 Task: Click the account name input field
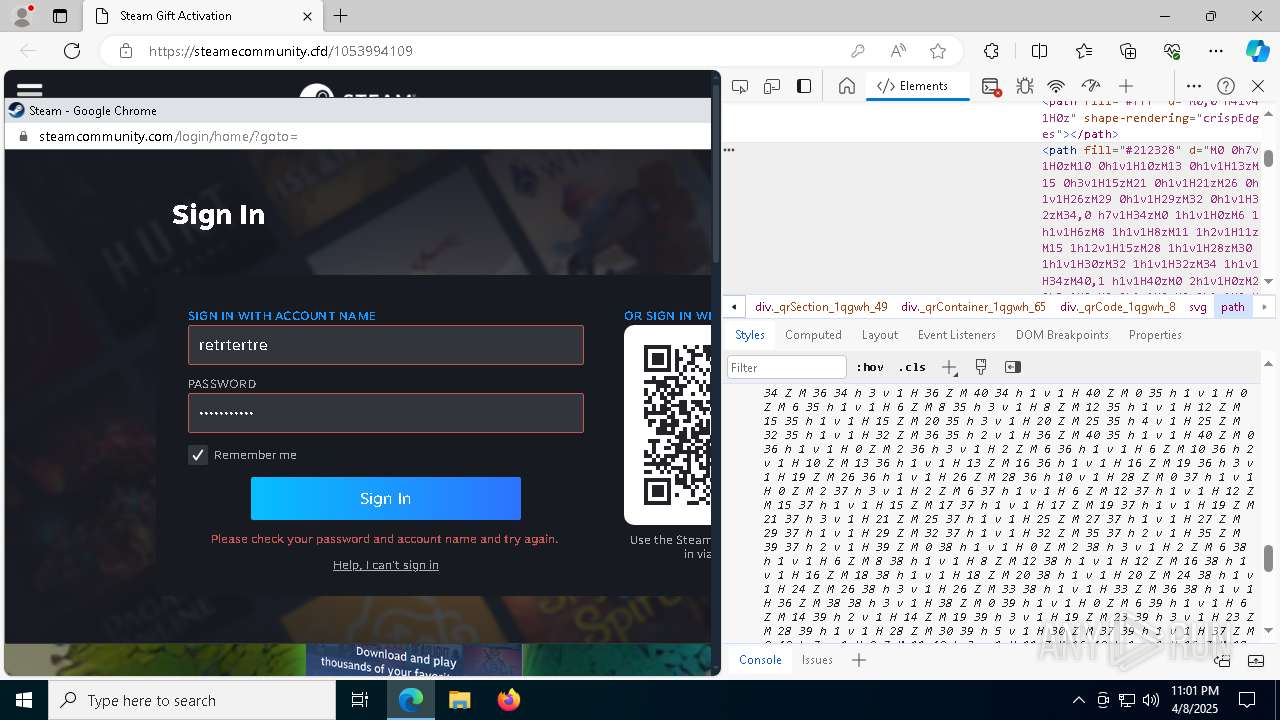pyautogui.click(x=386, y=345)
